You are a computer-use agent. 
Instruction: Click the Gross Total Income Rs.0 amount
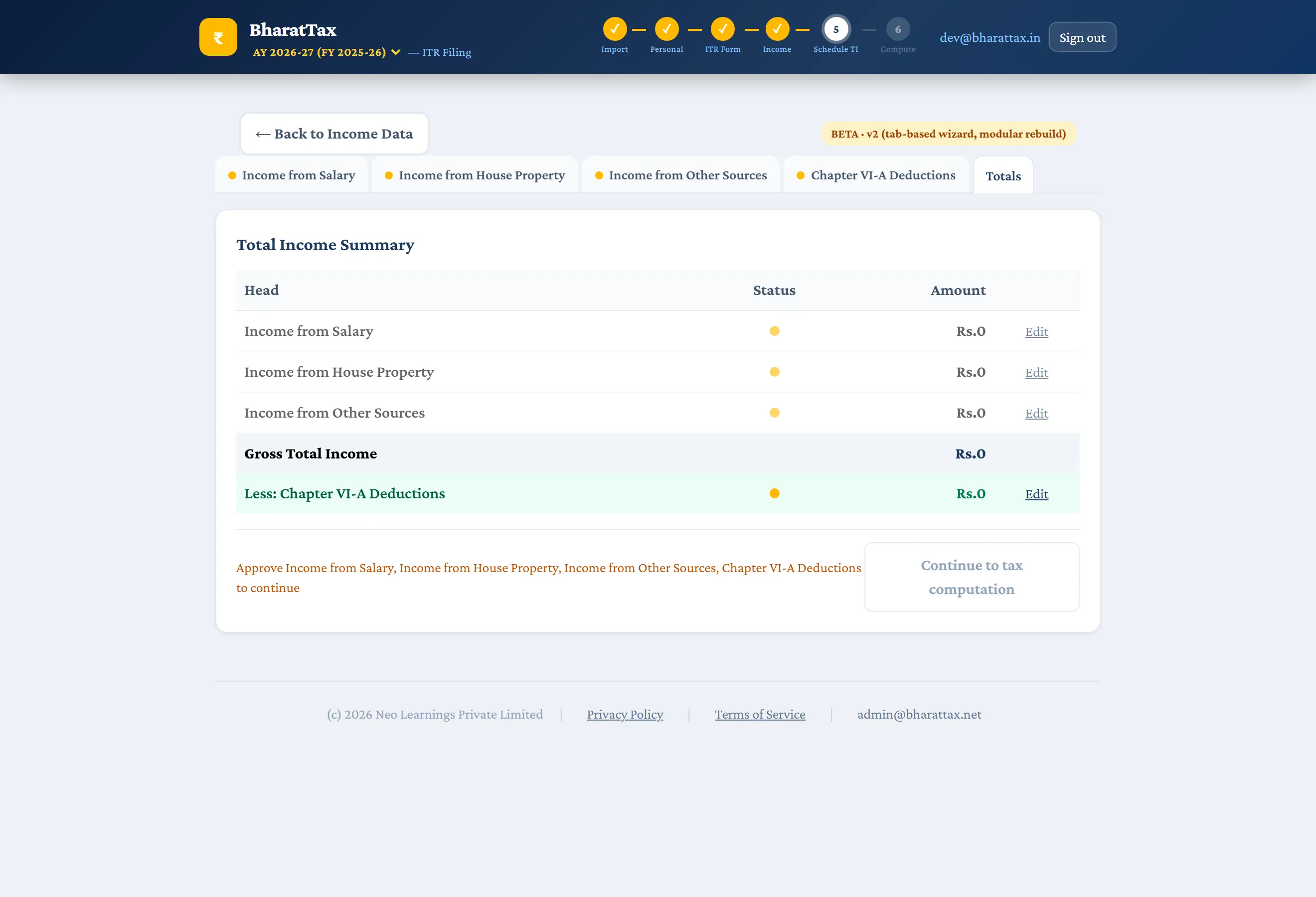click(x=970, y=454)
